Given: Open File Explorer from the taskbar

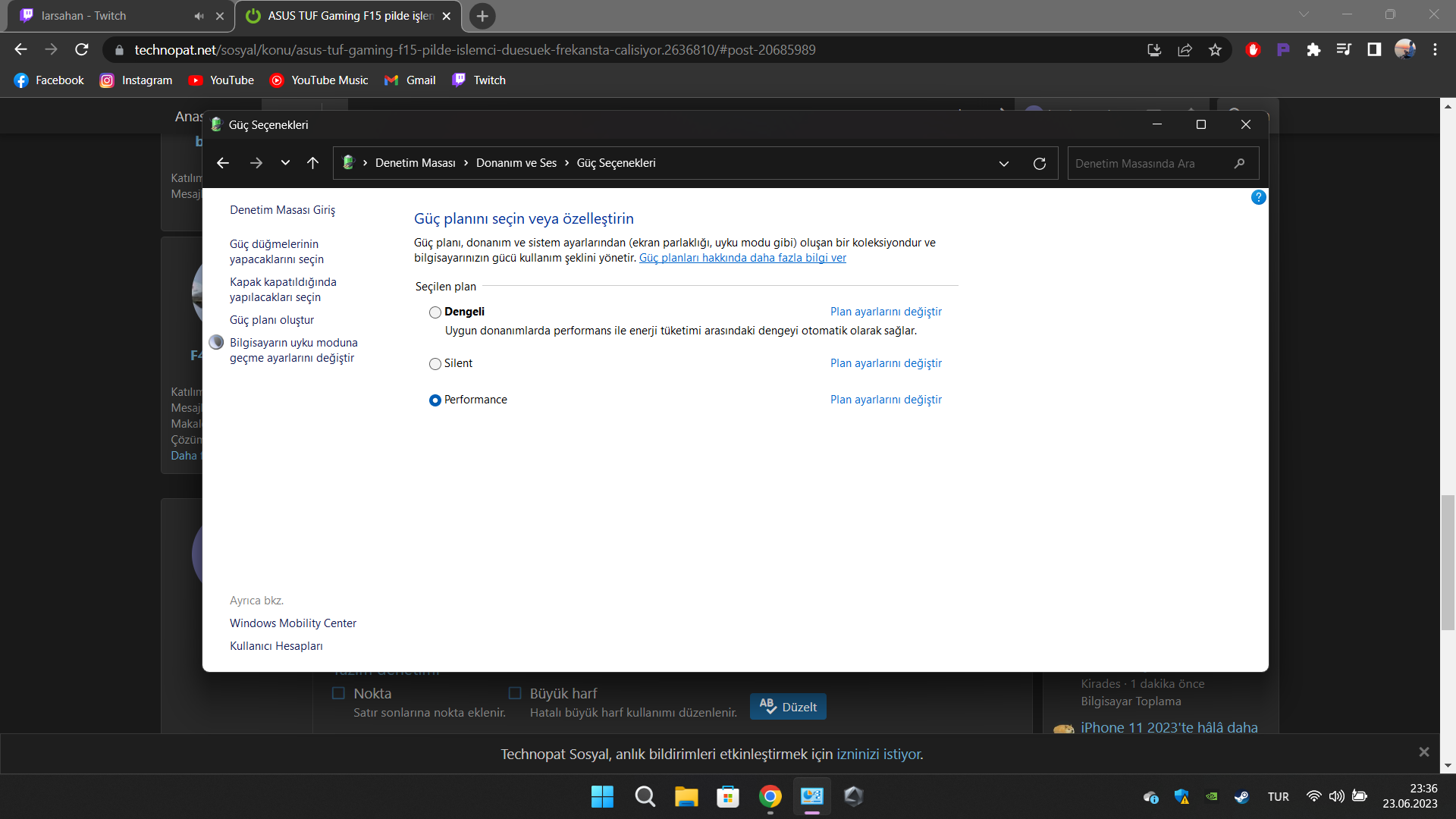Looking at the screenshot, I should [x=686, y=796].
